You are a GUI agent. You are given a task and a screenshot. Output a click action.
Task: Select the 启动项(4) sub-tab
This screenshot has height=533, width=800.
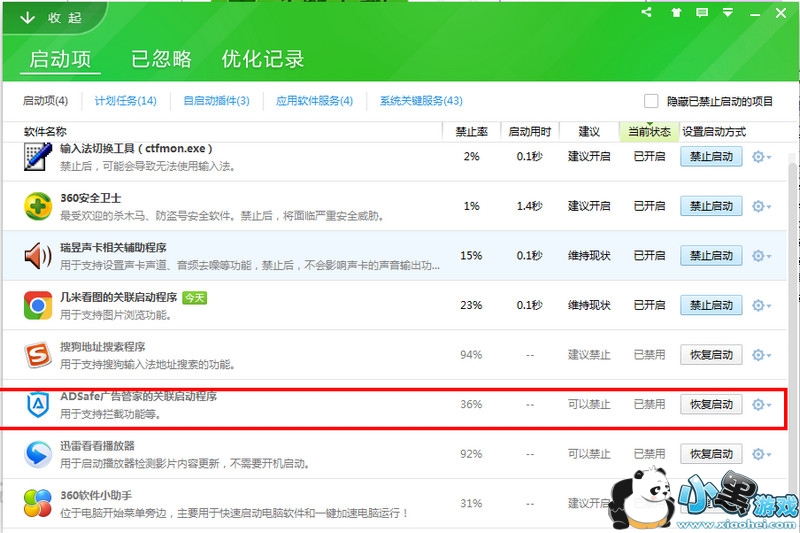(x=45, y=100)
